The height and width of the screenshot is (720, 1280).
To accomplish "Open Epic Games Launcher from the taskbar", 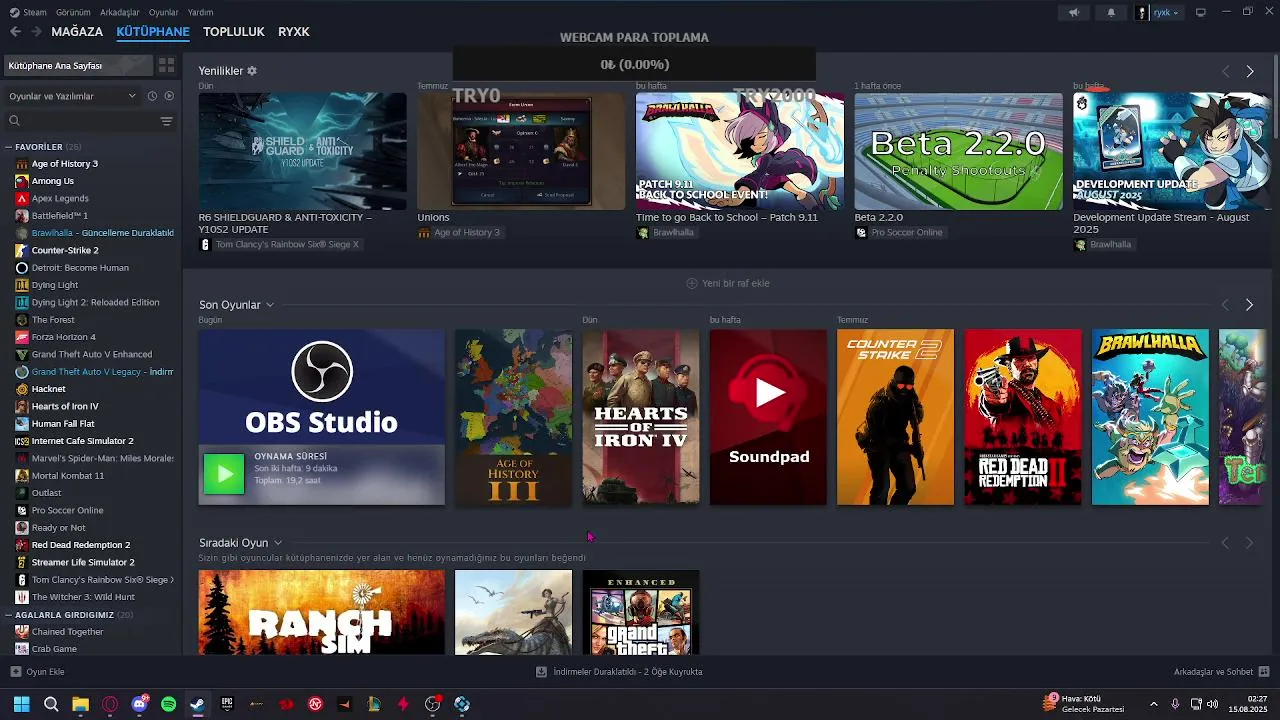I will [227, 704].
